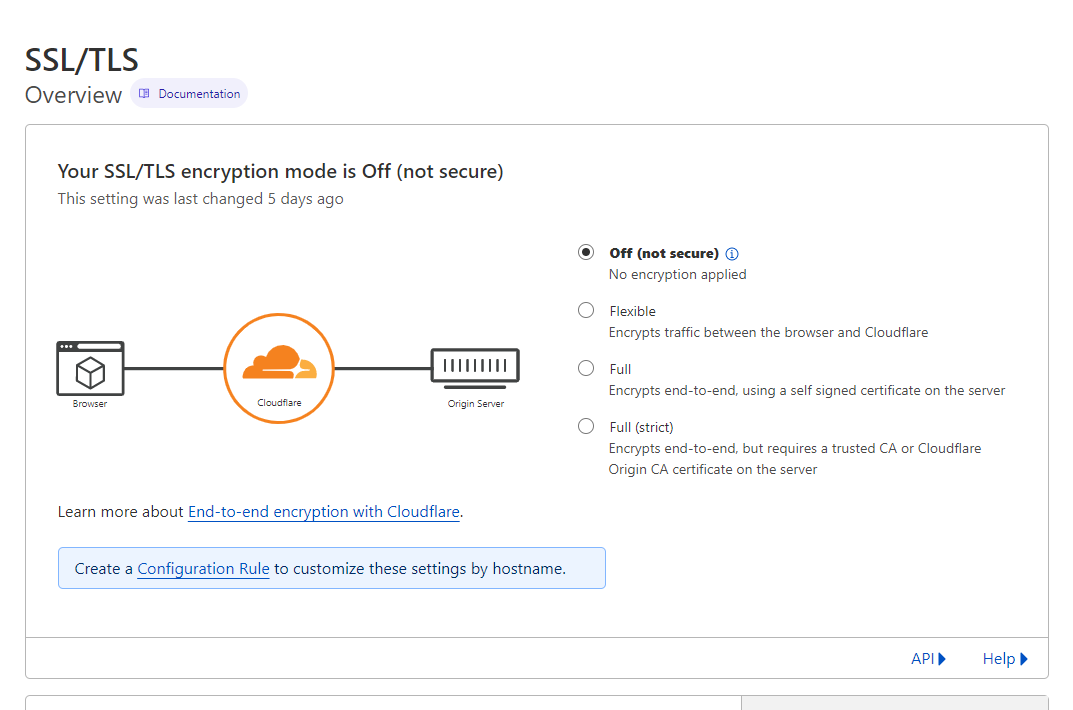Image resolution: width=1073 pixels, height=710 pixels.
Task: Click the Cloudflare cloud logo
Action: pos(278,362)
